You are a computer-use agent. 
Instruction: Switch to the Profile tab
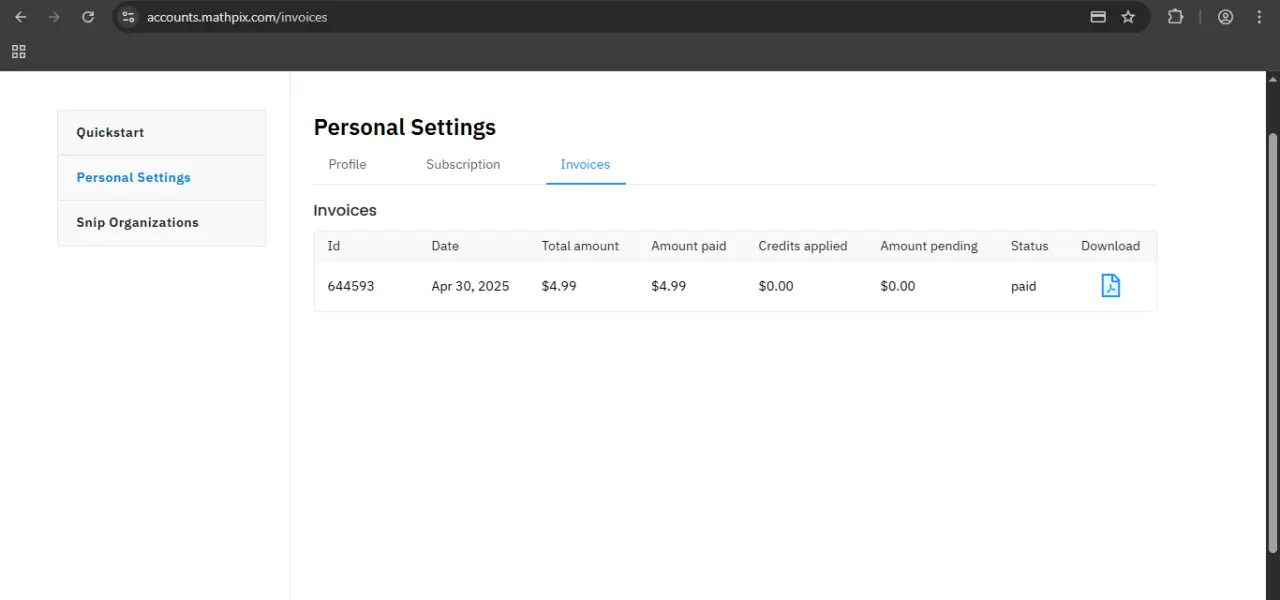pyautogui.click(x=347, y=164)
